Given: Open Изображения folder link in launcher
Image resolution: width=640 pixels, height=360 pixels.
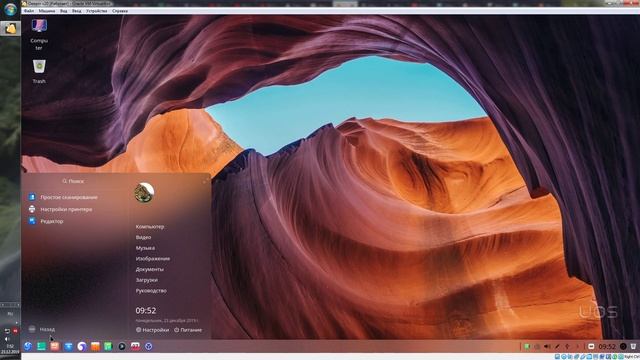Looking at the screenshot, I should coord(153,258).
